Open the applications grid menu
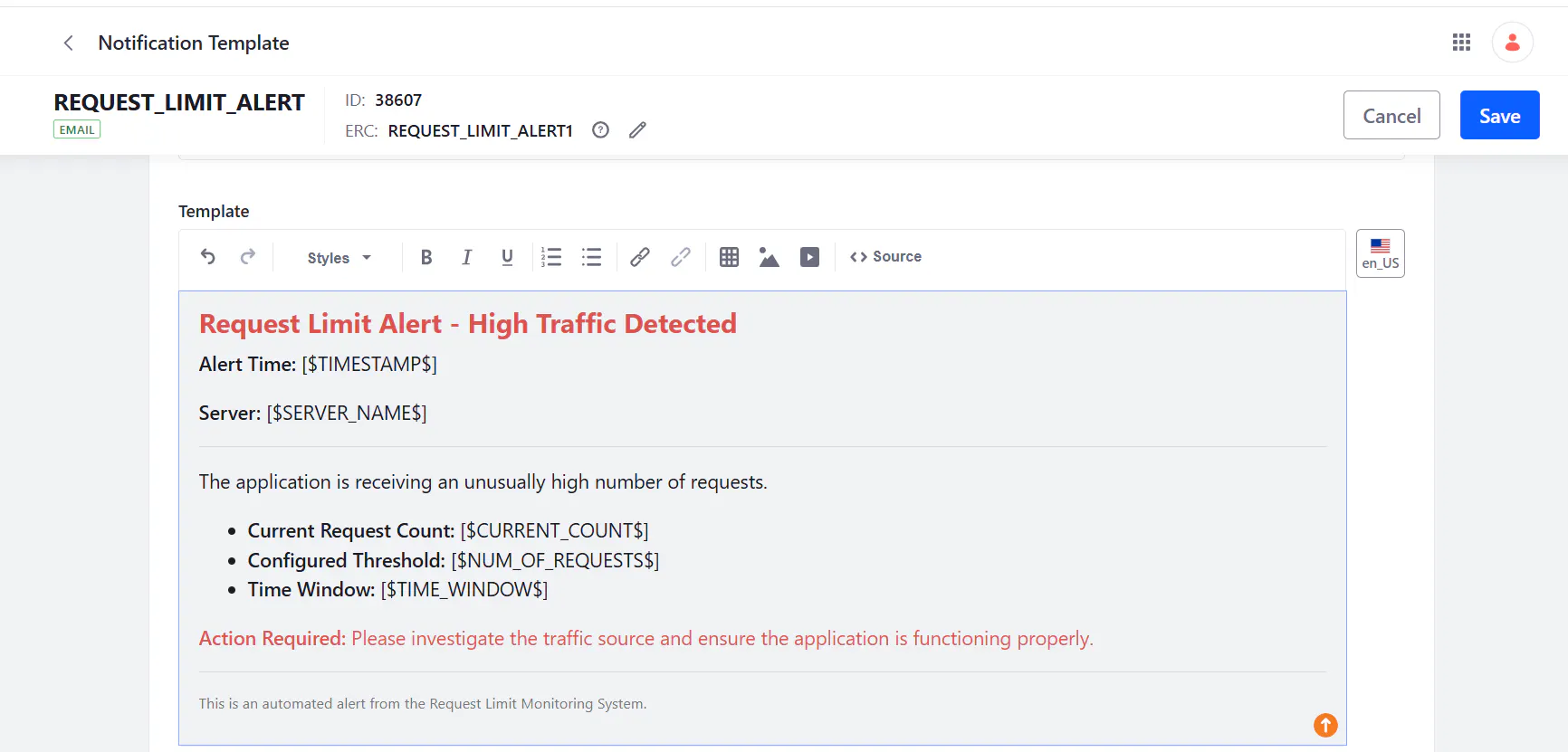The image size is (1568, 752). click(x=1461, y=43)
